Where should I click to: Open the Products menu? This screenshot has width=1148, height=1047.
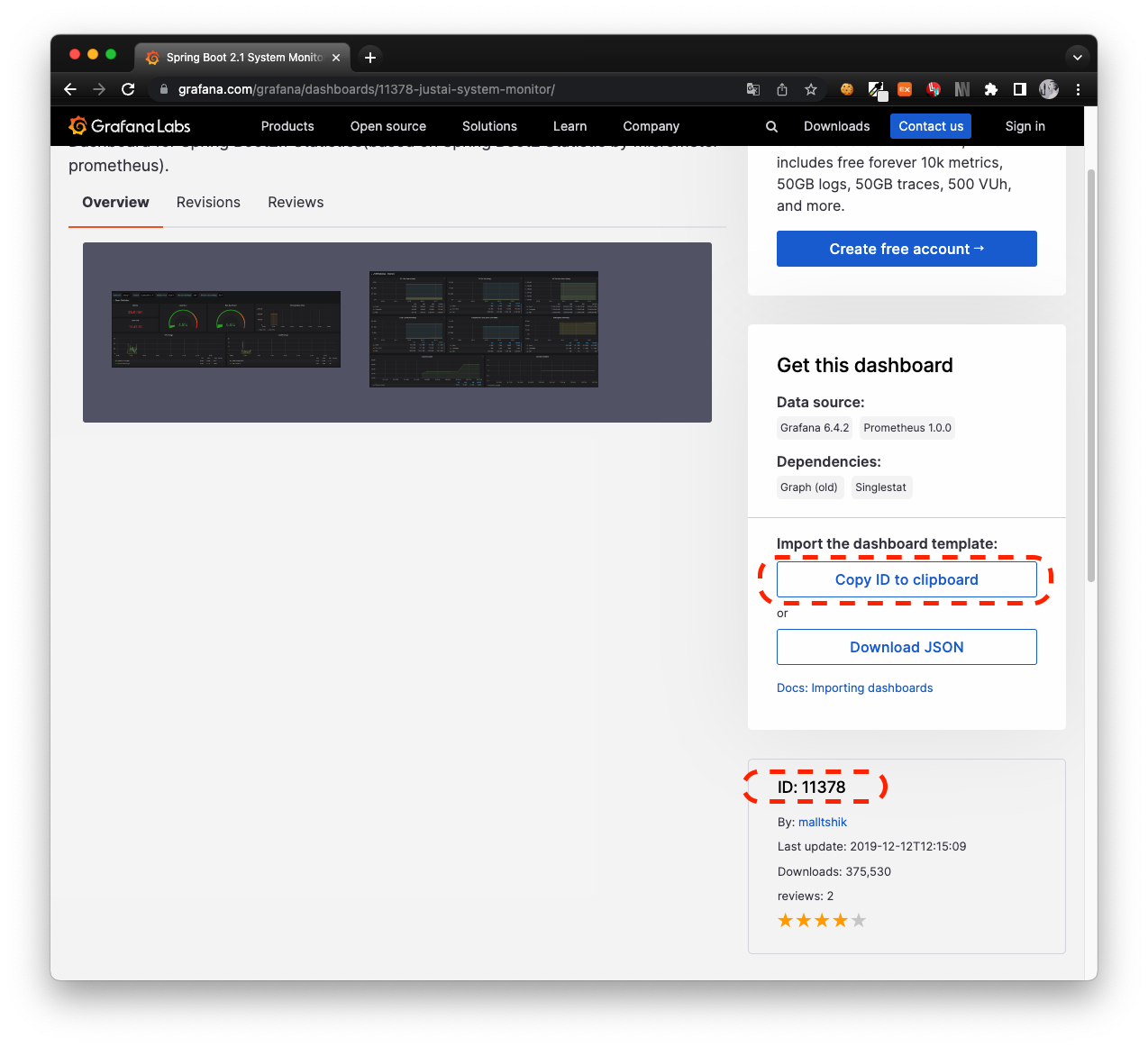click(287, 126)
